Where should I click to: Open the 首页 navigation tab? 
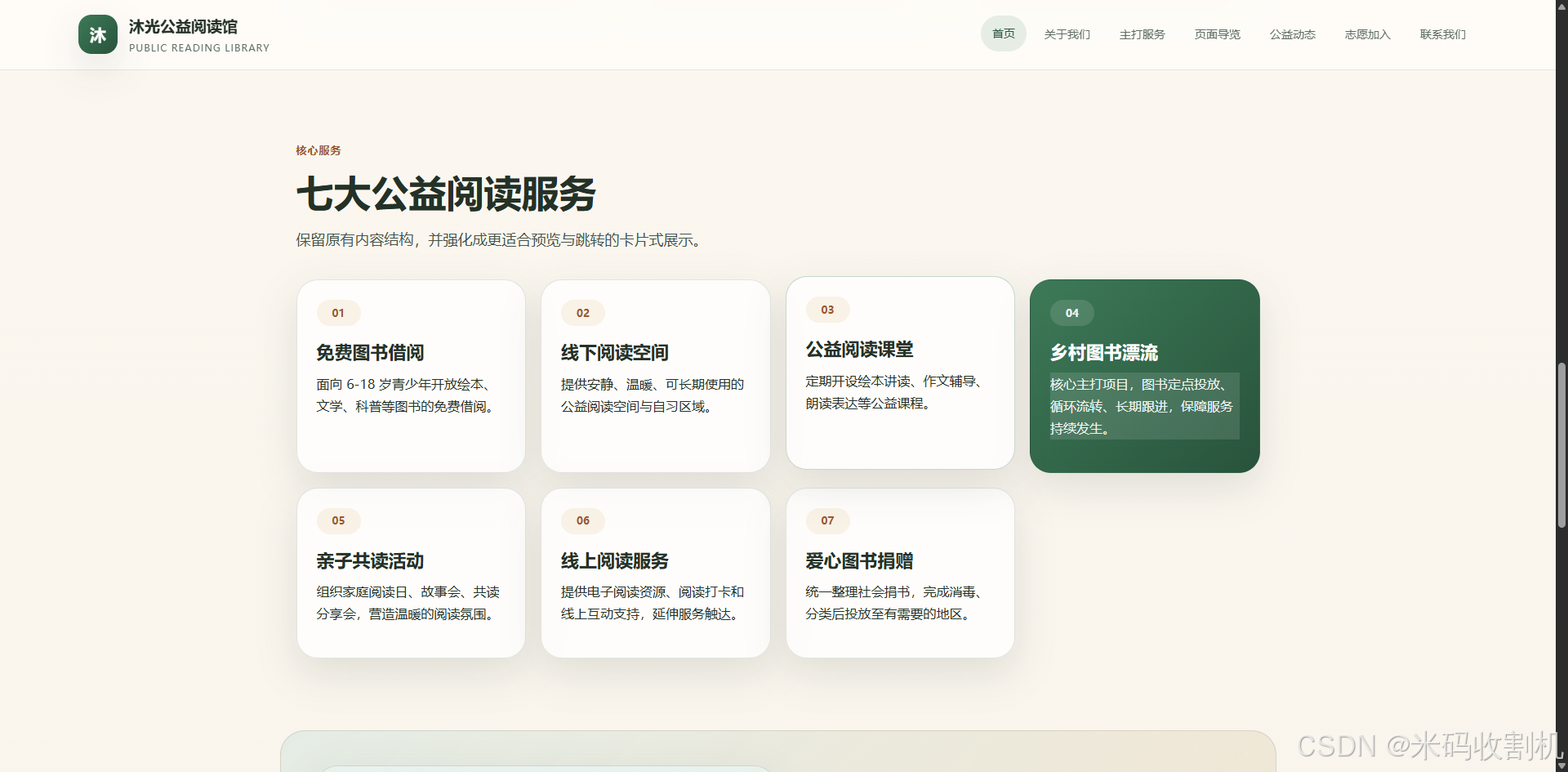[1004, 33]
